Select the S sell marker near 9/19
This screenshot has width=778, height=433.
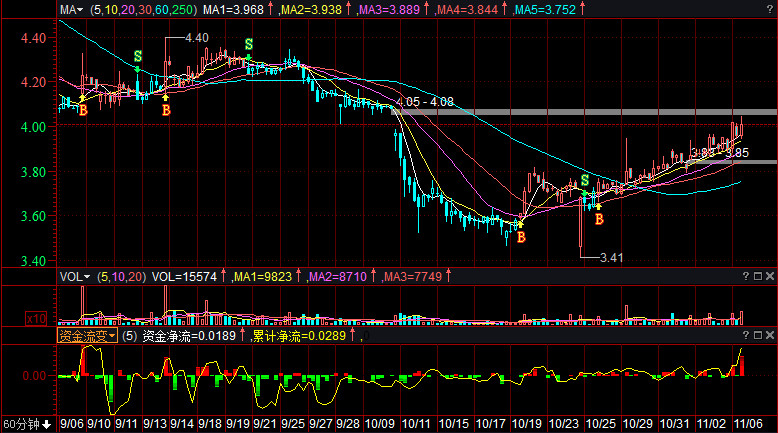pyautogui.click(x=249, y=44)
